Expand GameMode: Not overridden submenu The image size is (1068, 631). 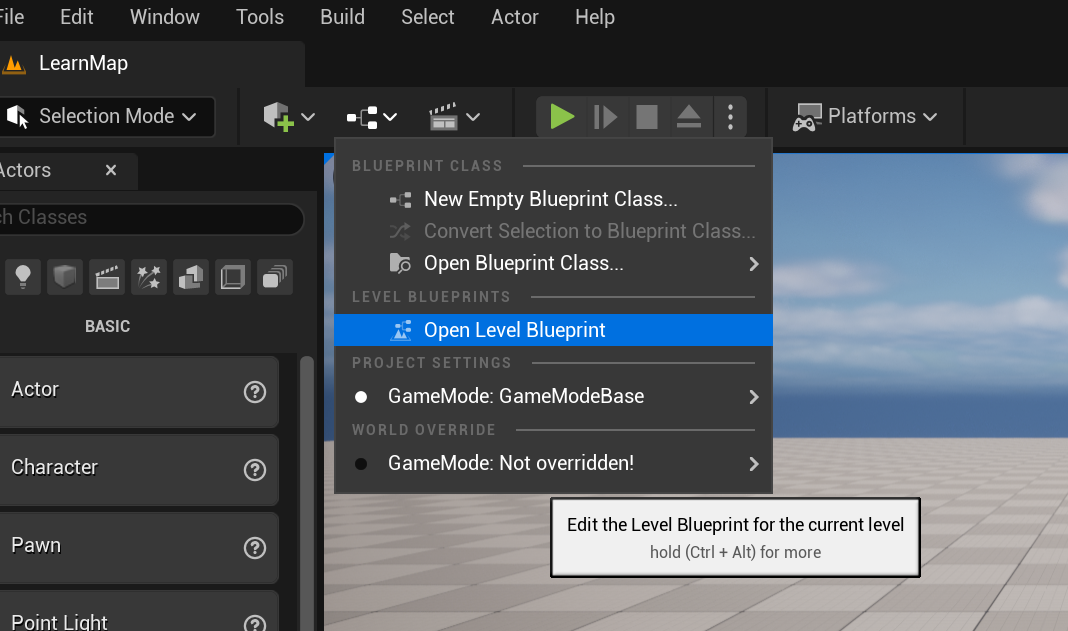pos(553,463)
